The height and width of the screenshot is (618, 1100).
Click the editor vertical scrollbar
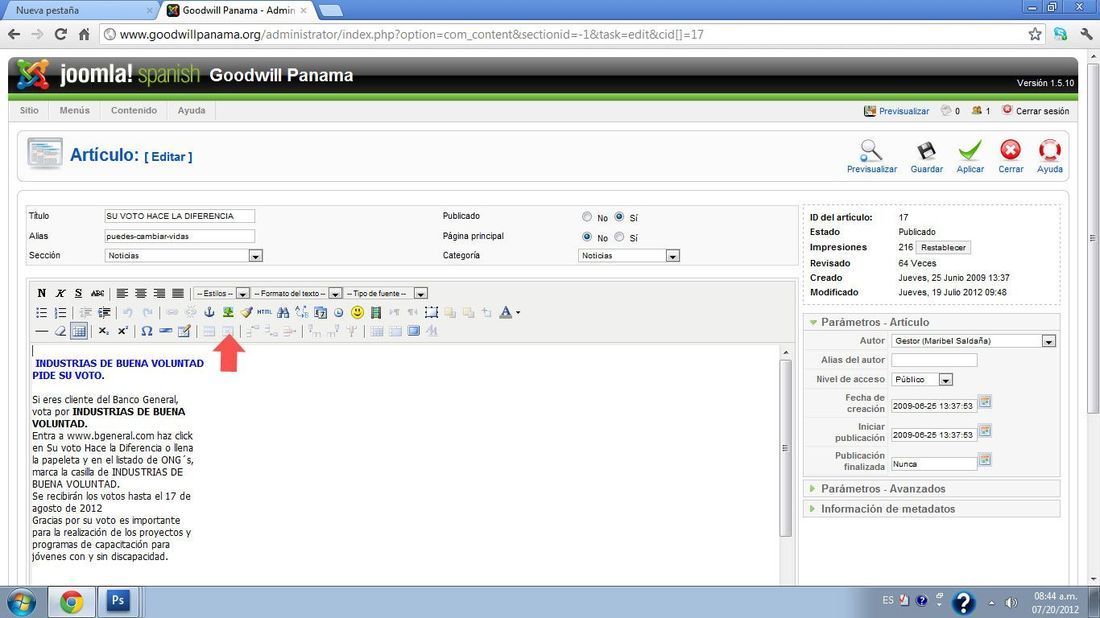[785, 448]
